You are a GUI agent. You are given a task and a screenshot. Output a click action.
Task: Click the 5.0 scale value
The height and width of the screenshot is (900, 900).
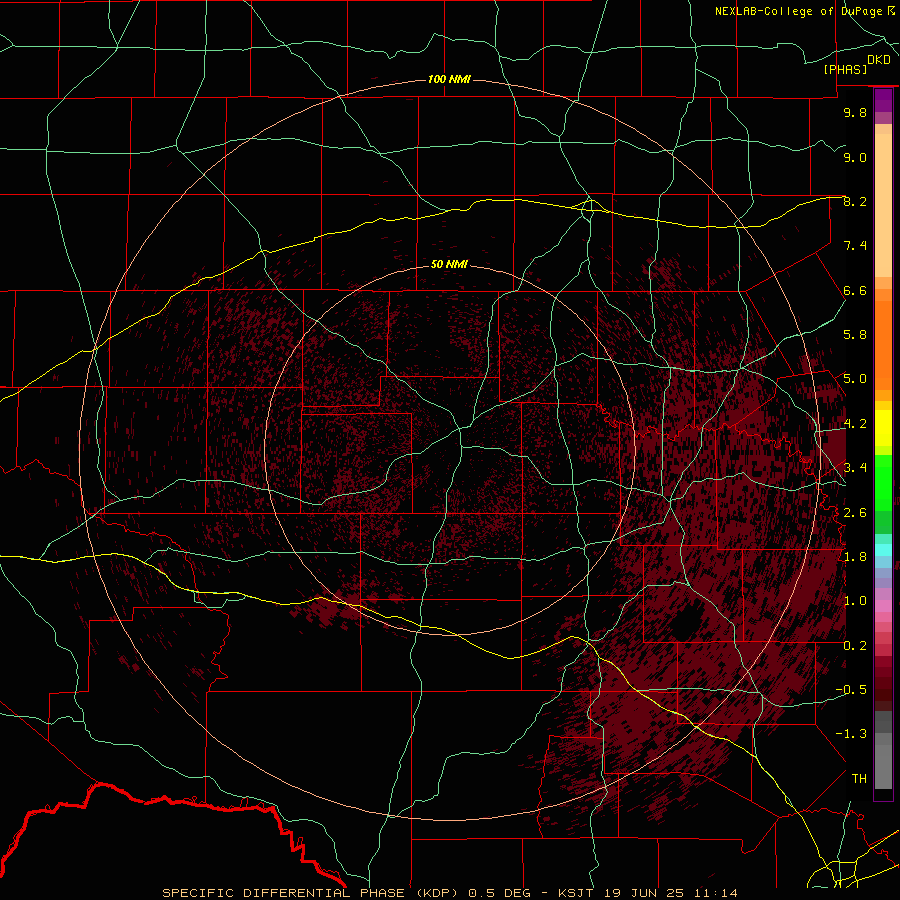point(855,379)
